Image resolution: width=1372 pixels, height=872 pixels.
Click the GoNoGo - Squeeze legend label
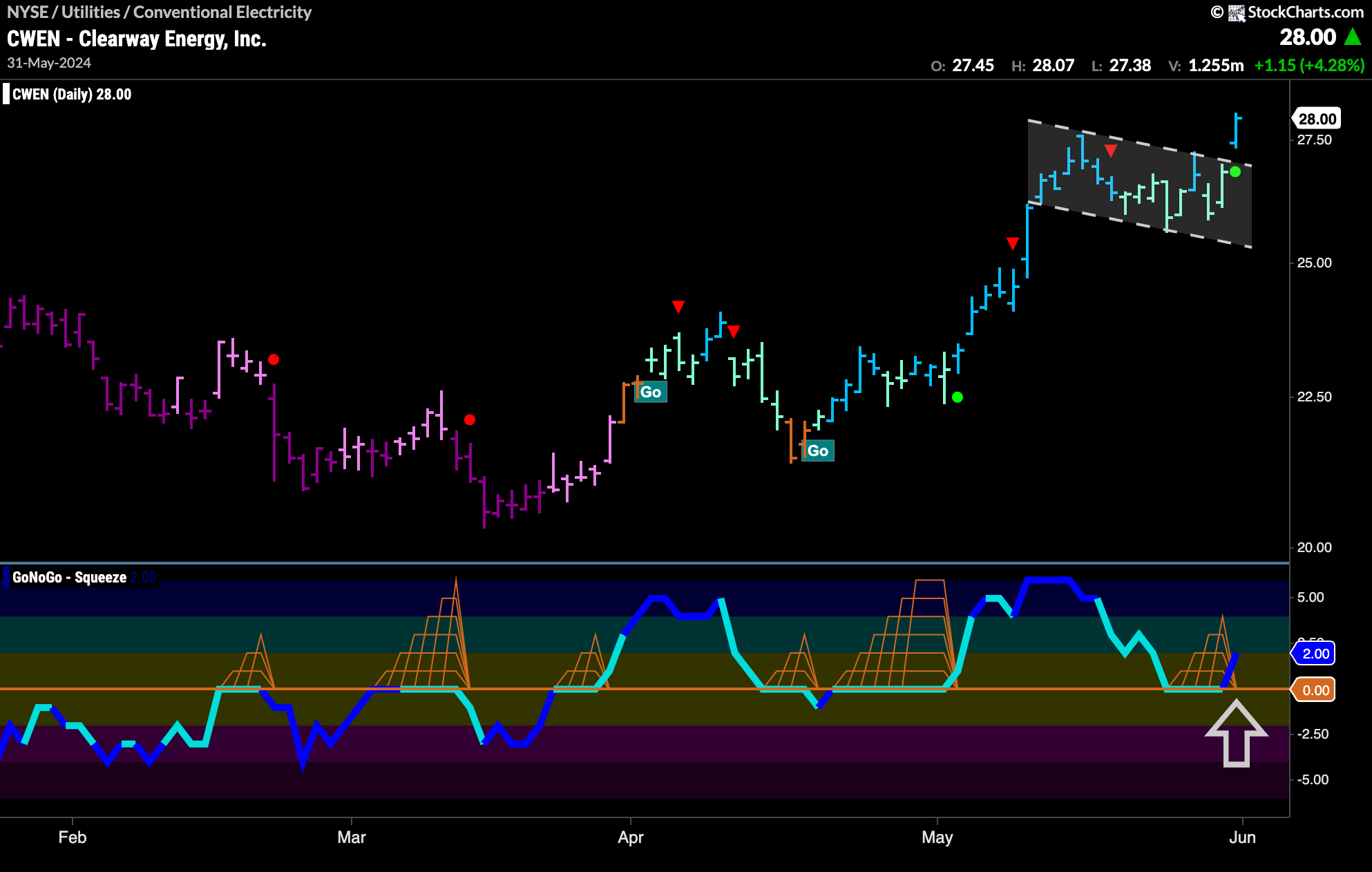pyautogui.click(x=69, y=578)
